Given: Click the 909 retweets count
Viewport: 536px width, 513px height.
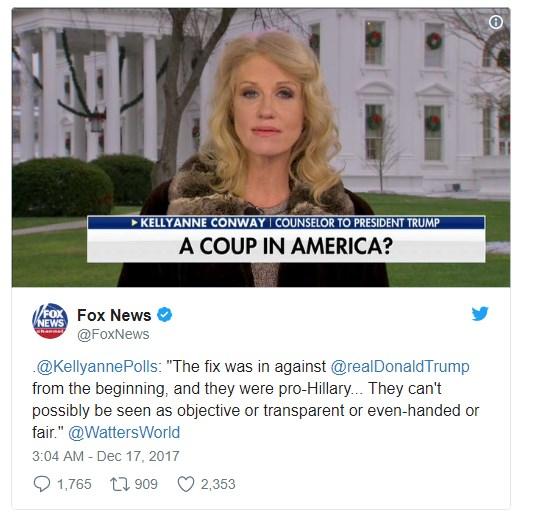Looking at the screenshot, I should [x=146, y=484].
